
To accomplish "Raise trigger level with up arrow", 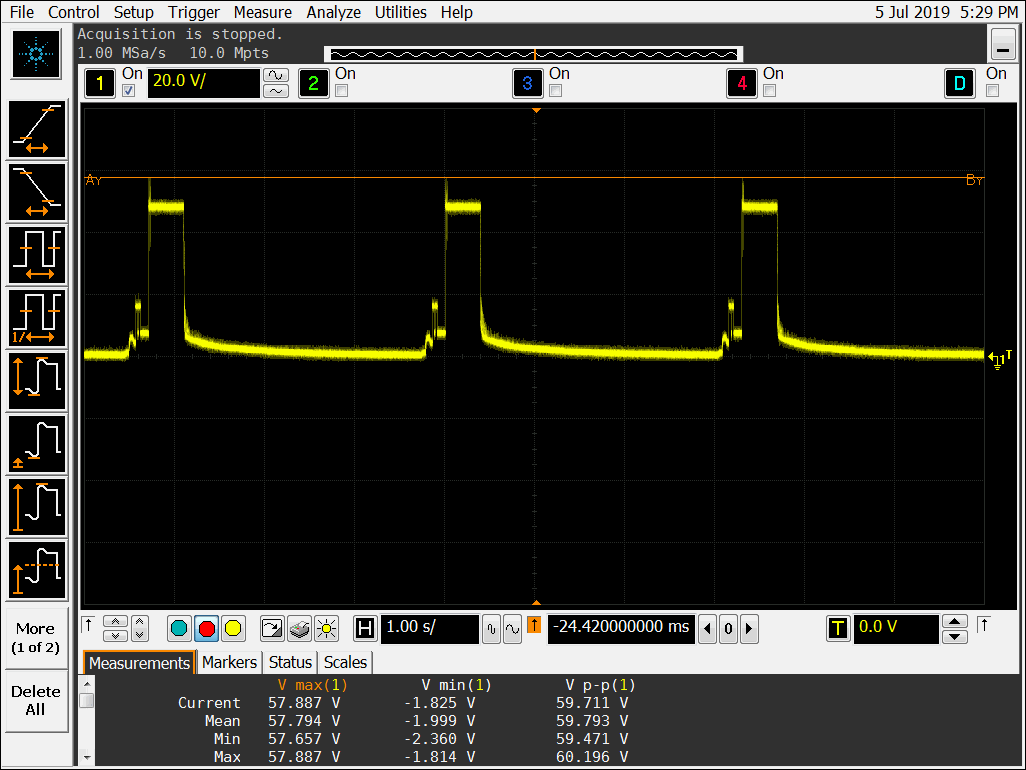I will tap(955, 621).
